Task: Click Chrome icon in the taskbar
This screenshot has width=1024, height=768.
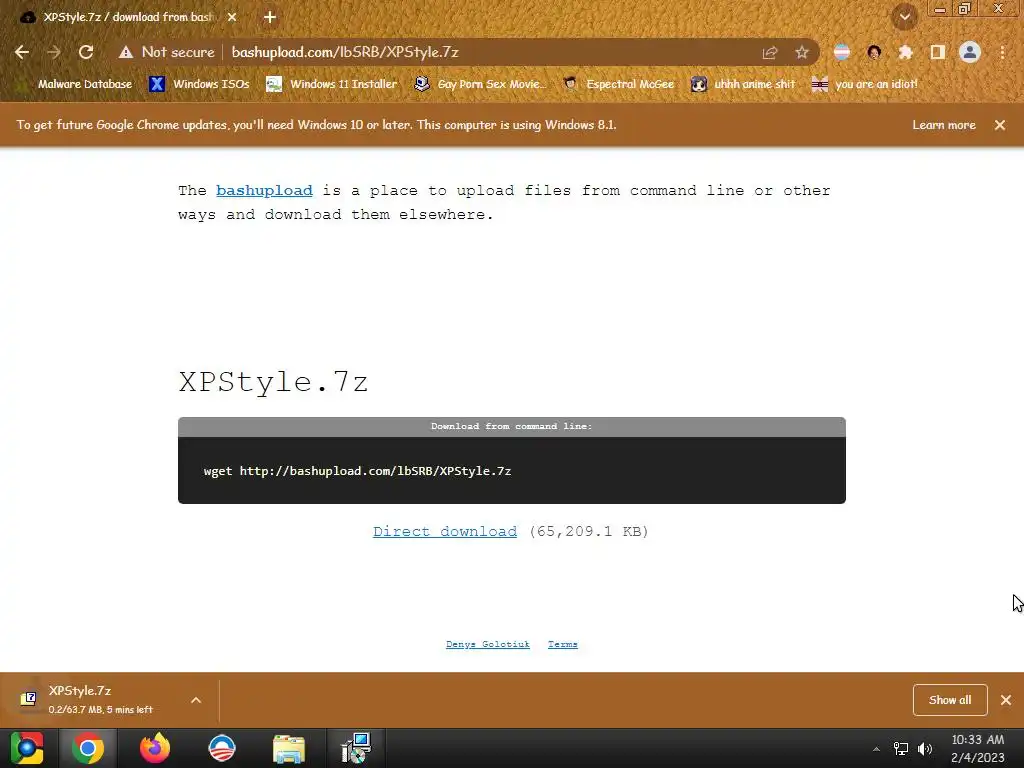Action: tap(88, 748)
